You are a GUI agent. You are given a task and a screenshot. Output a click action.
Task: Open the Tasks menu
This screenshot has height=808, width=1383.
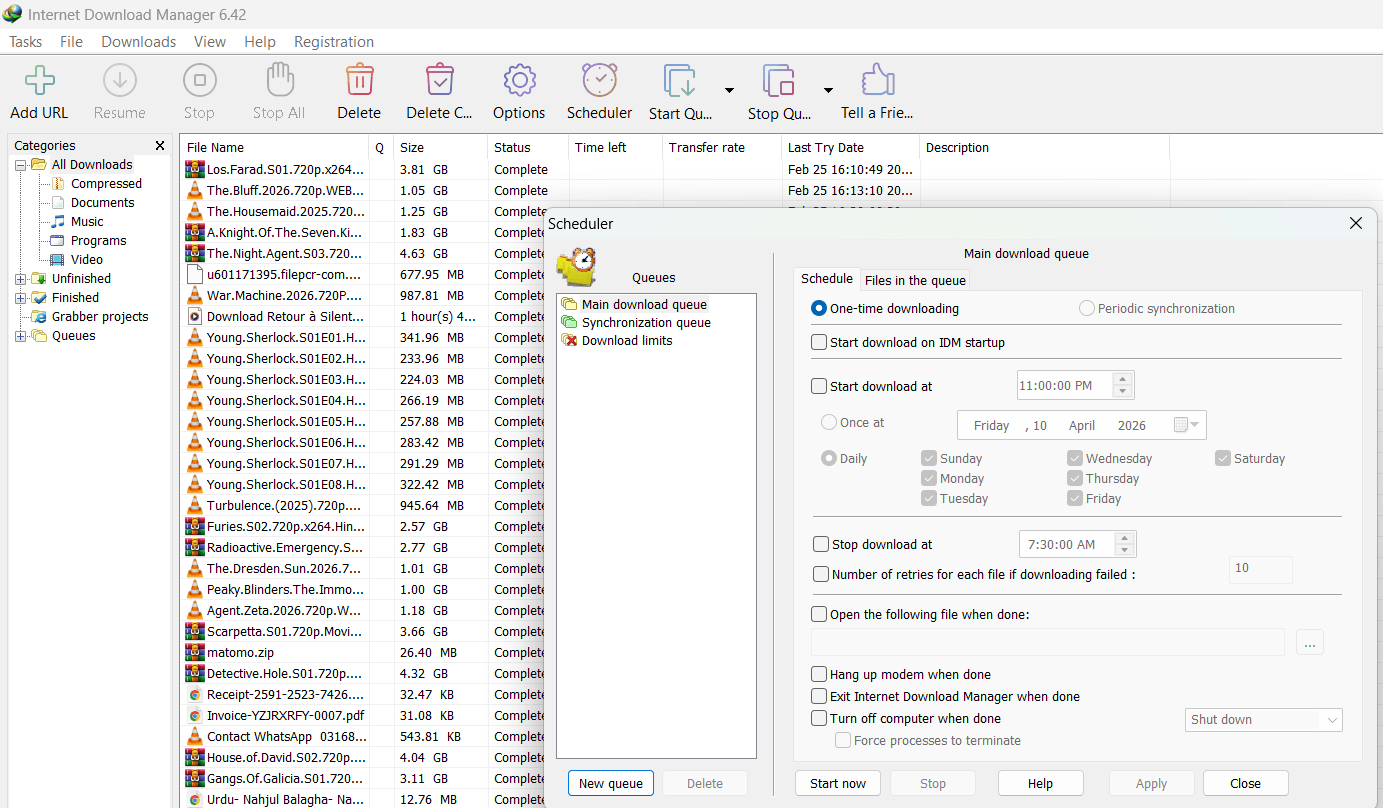click(26, 42)
